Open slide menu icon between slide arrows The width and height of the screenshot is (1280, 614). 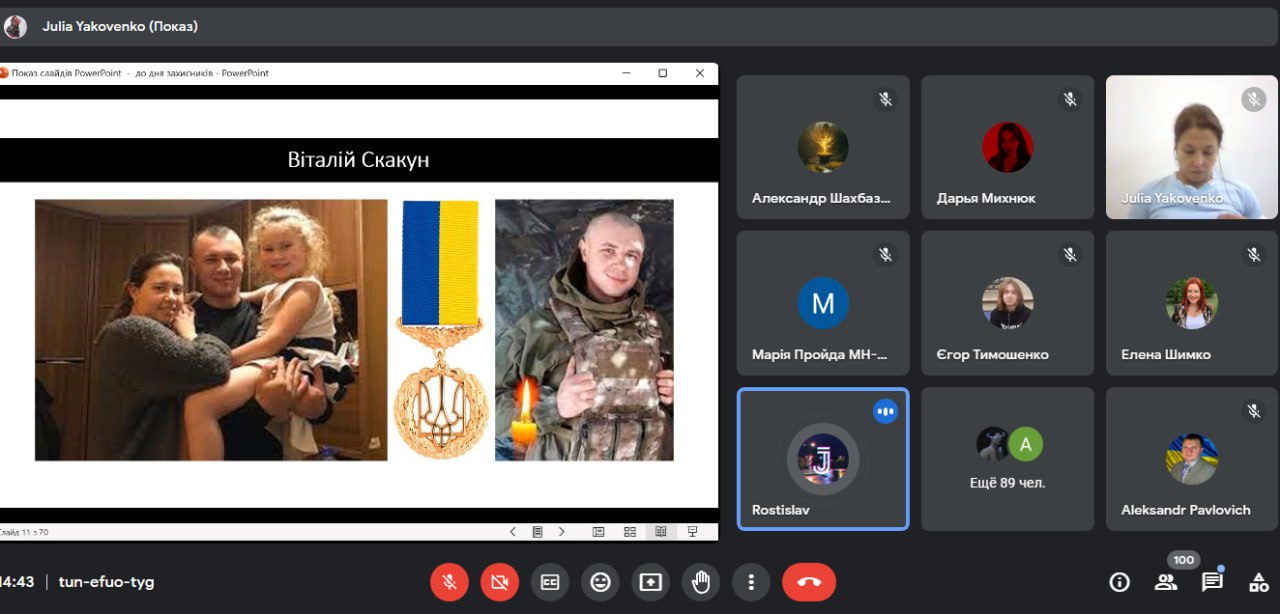[x=537, y=532]
